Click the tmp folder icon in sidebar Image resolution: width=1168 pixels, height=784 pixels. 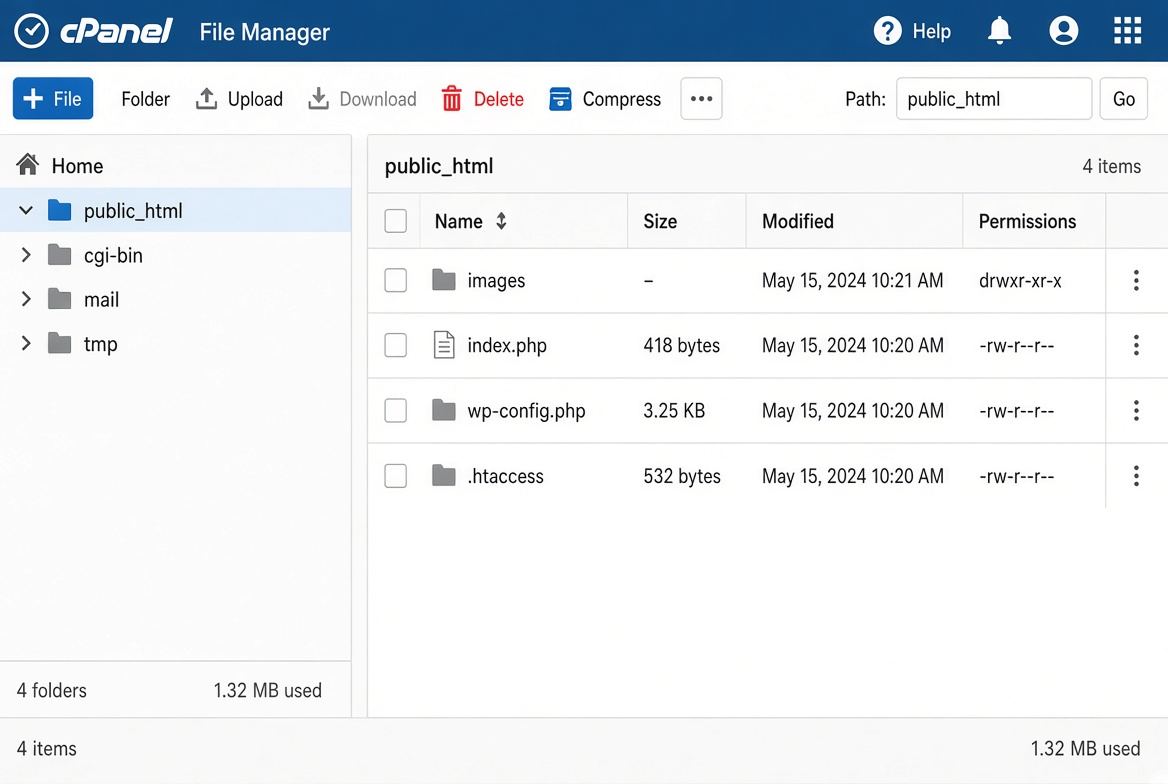tap(60, 344)
